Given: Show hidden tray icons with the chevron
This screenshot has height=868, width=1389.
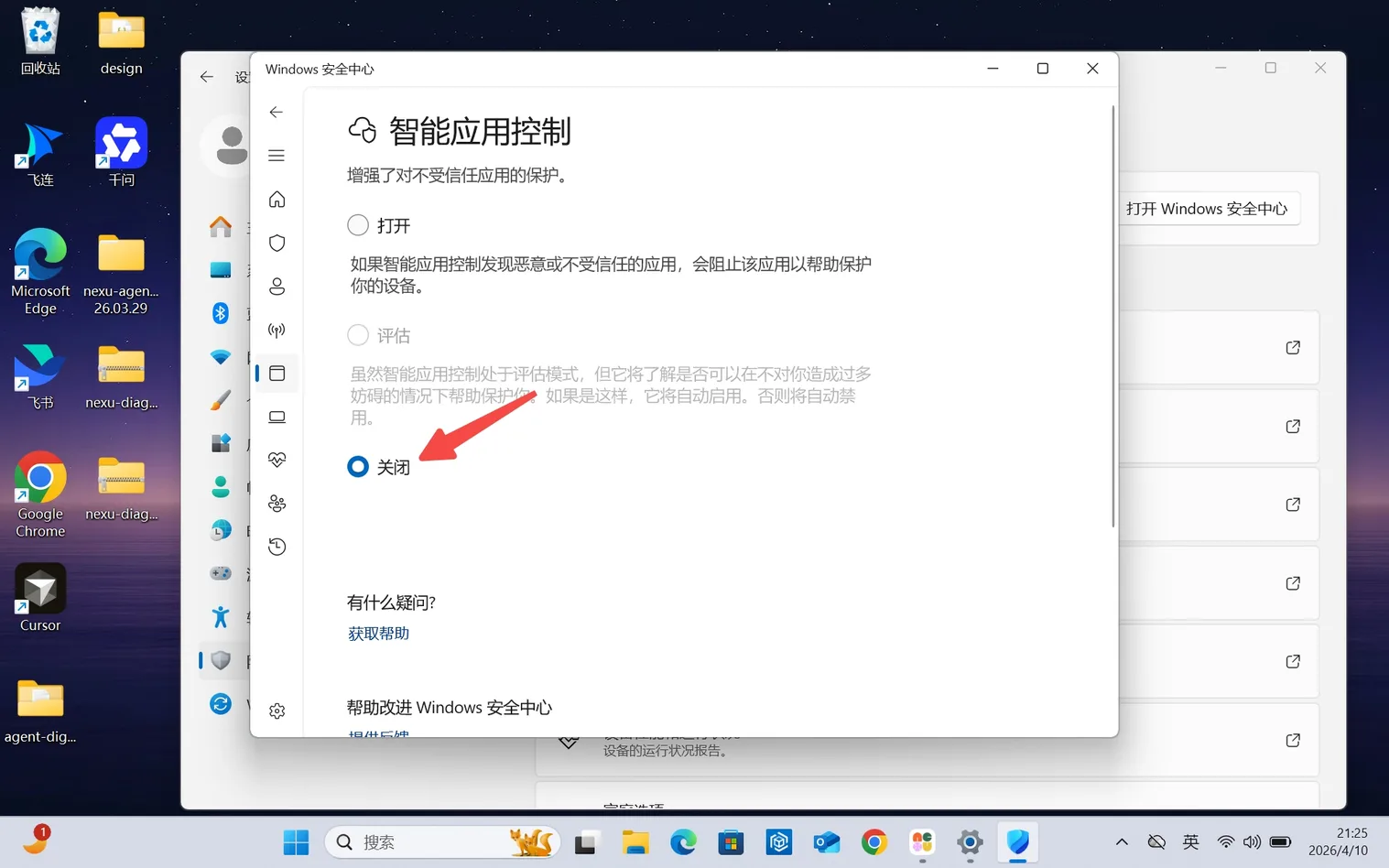Looking at the screenshot, I should point(1121,841).
